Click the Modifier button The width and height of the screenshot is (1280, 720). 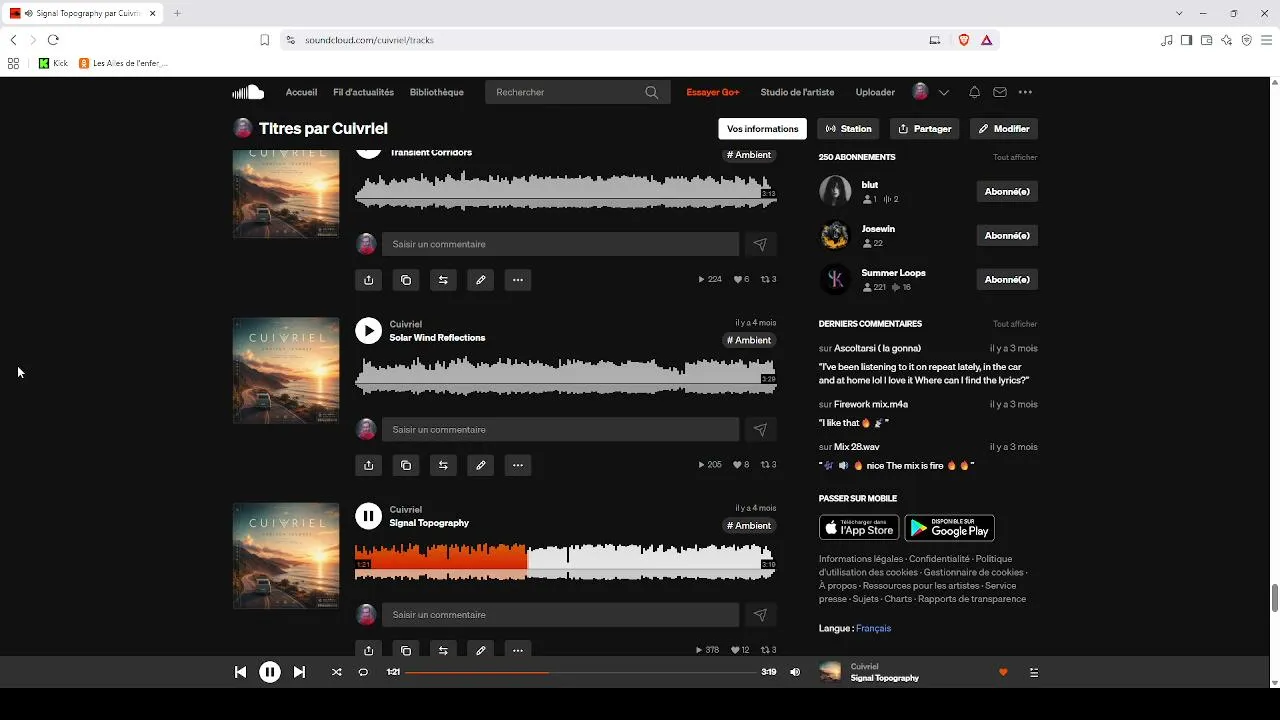(1004, 129)
